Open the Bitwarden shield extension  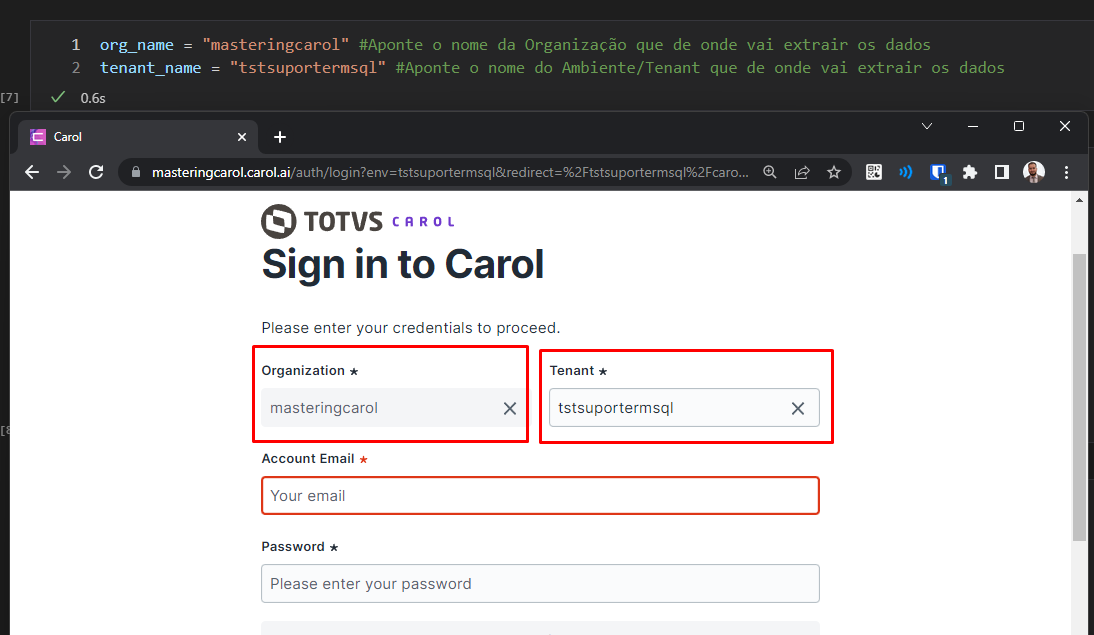pyautogui.click(x=938, y=173)
